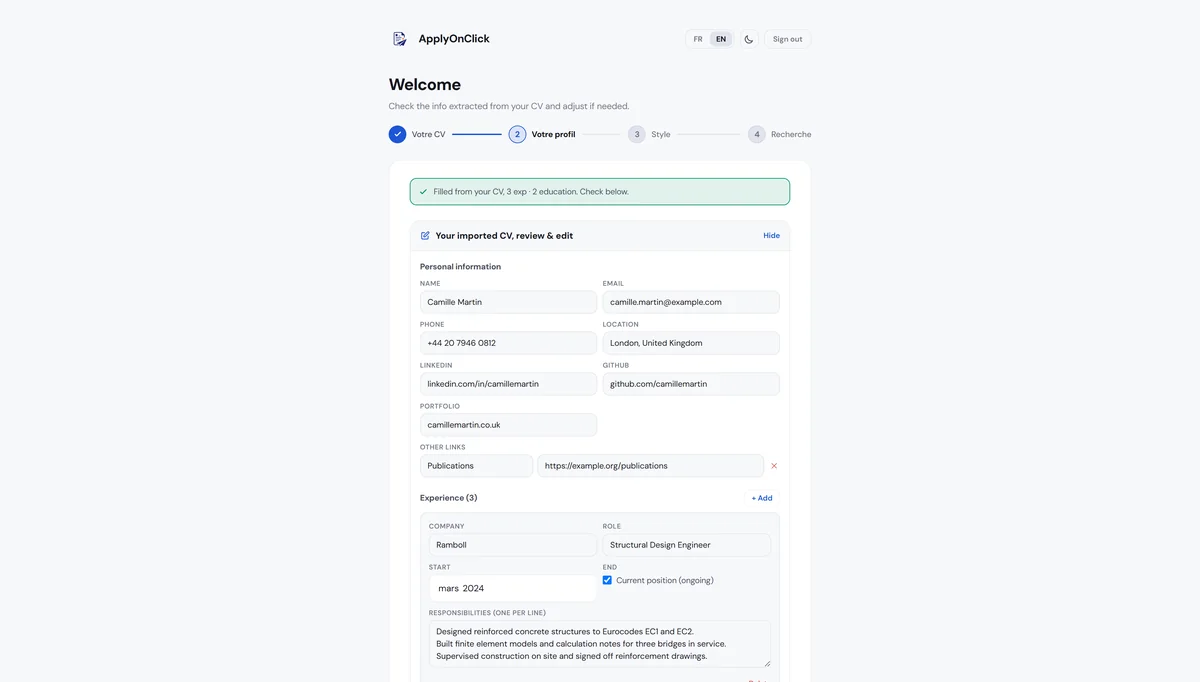Click the 'Personal information' heading
This screenshot has width=1200, height=682.
pos(460,267)
